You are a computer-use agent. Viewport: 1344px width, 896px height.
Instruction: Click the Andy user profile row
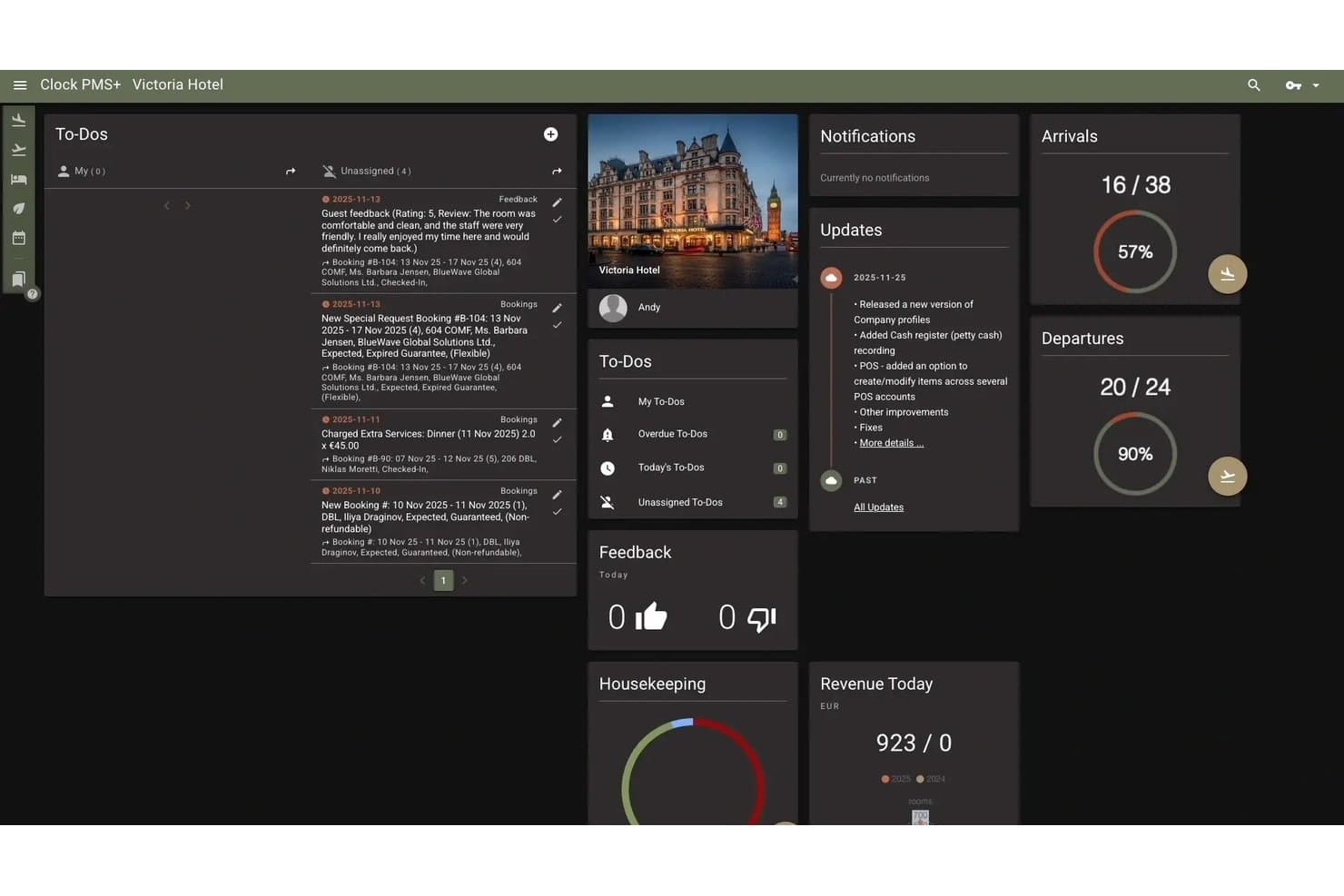[693, 308]
